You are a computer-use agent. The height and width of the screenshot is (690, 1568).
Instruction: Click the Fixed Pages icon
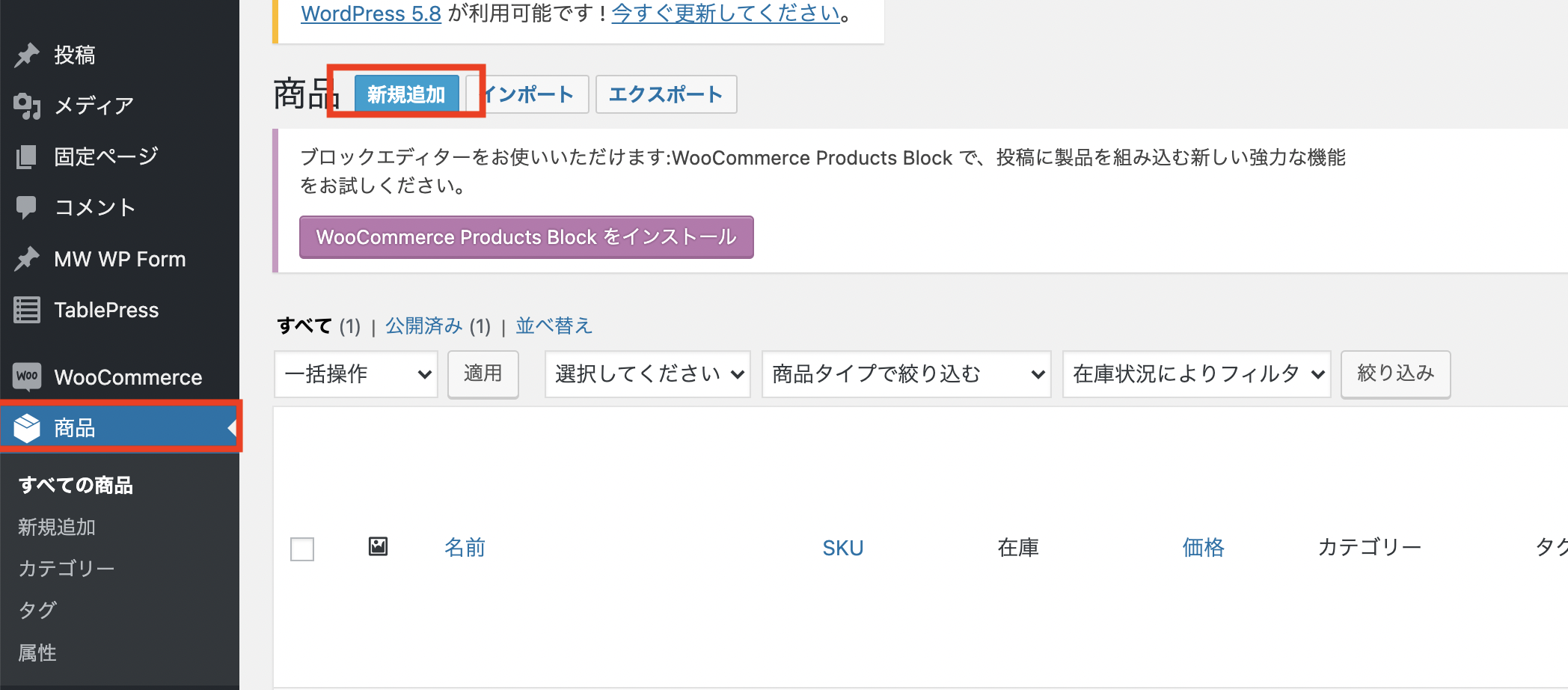coord(27,156)
